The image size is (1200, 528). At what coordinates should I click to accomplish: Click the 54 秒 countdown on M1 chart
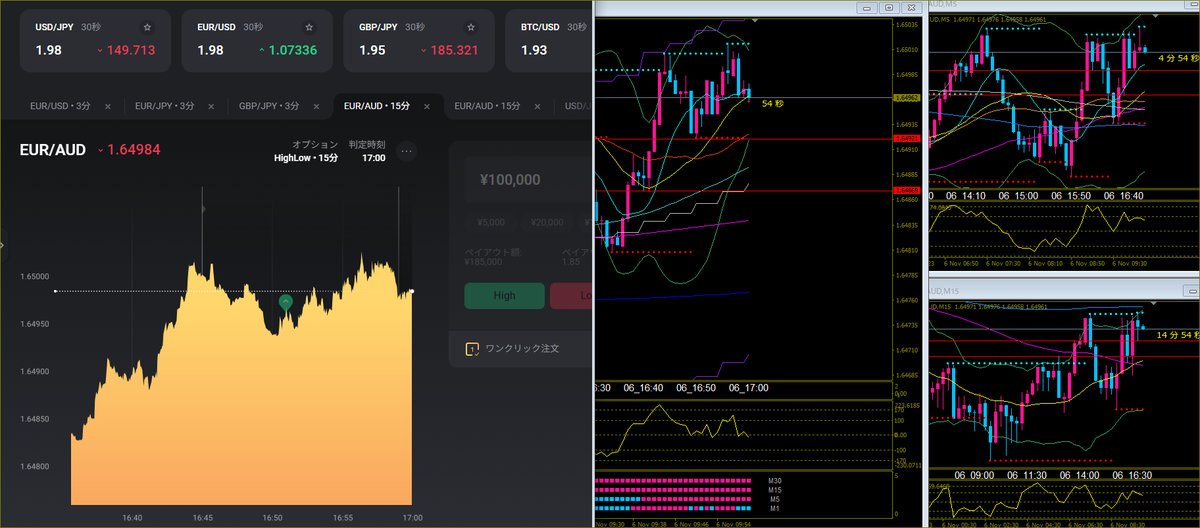772,103
